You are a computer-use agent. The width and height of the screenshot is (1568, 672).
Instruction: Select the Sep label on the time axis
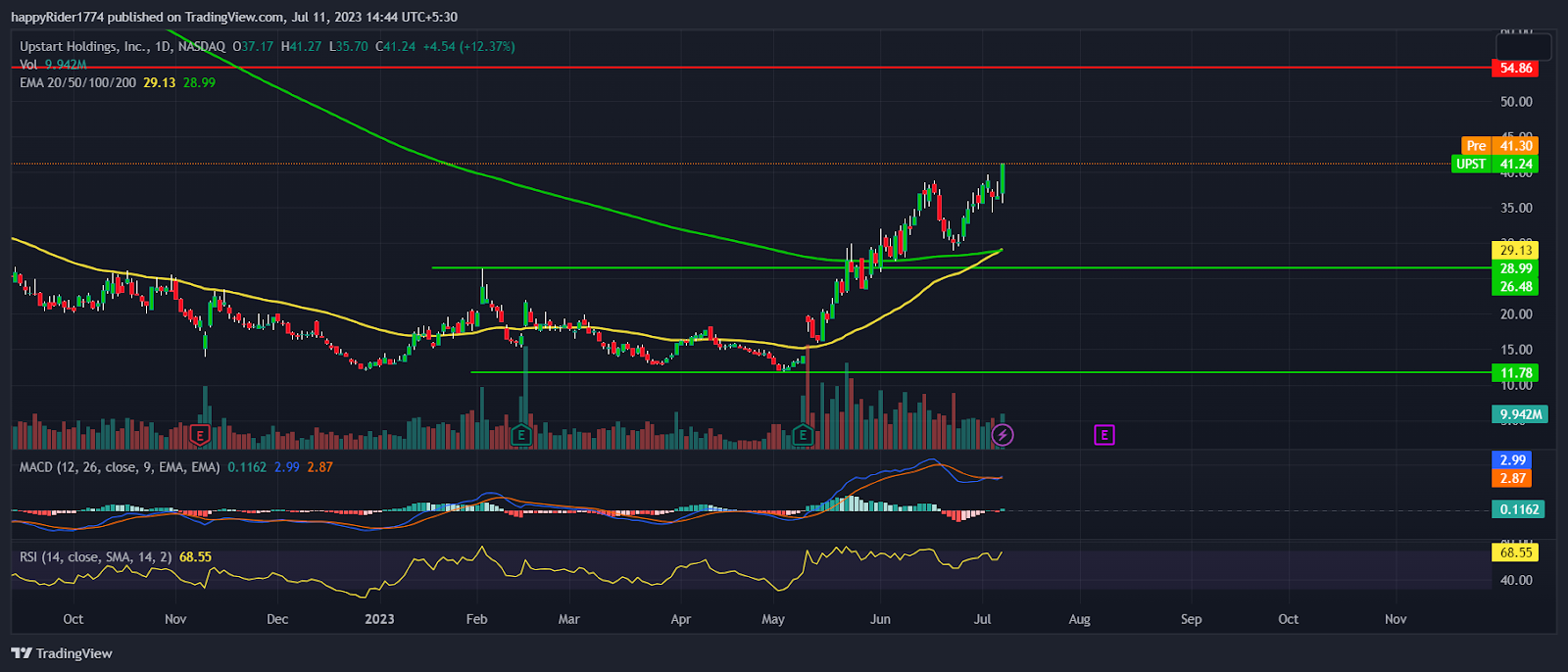click(x=1191, y=619)
